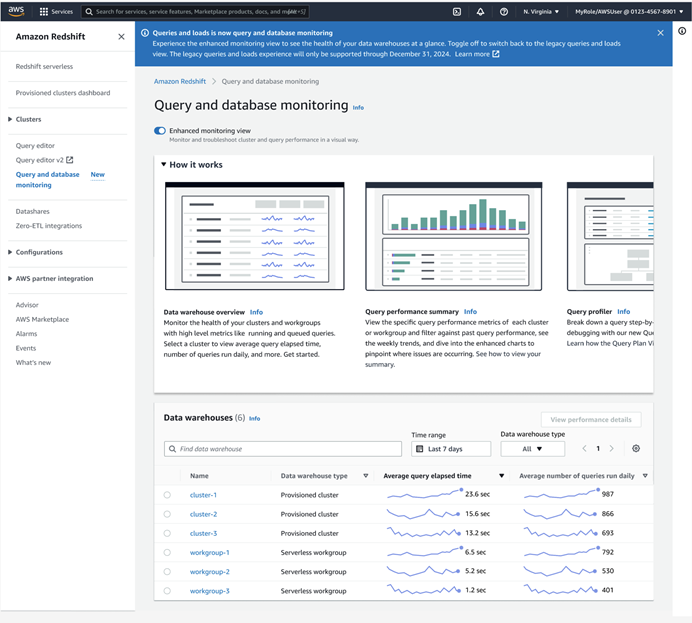Open Redshift serverless in the sidebar

tap(44, 67)
